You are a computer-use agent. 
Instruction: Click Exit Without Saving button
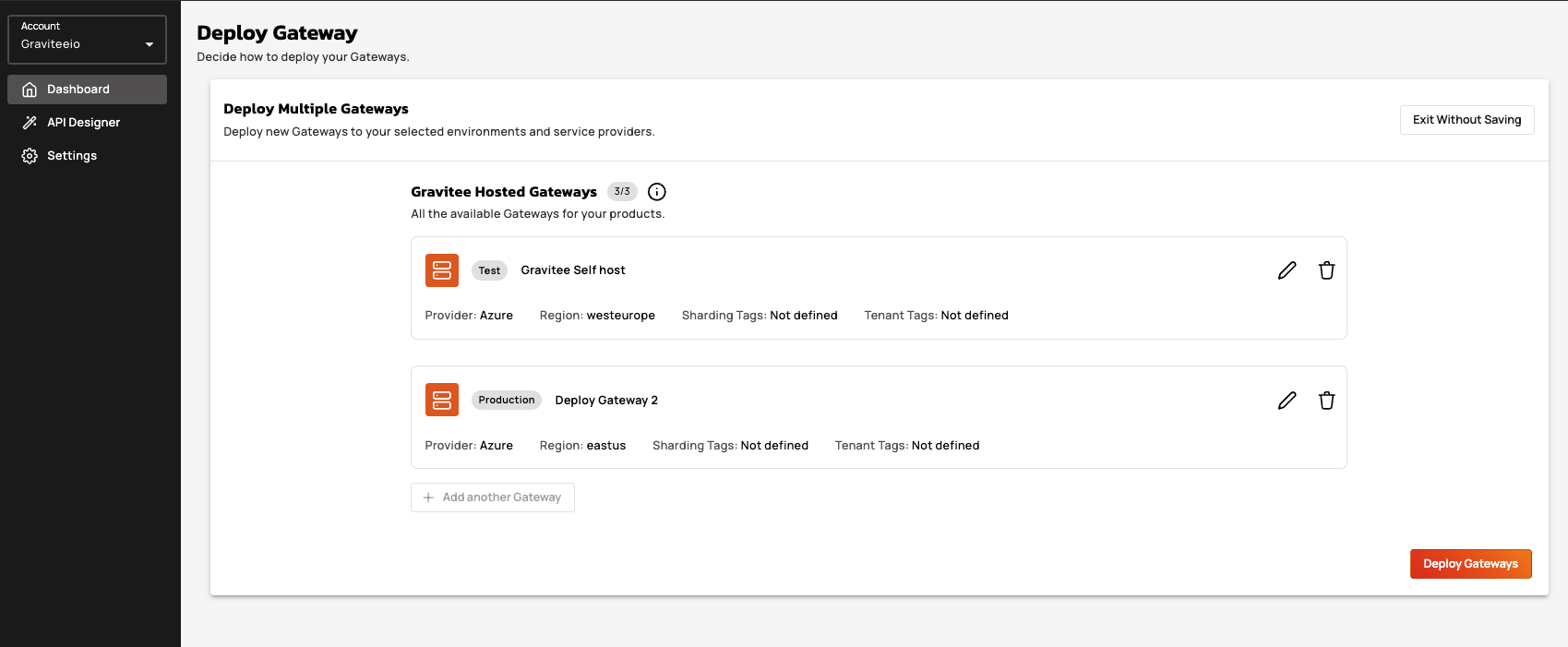click(1466, 120)
